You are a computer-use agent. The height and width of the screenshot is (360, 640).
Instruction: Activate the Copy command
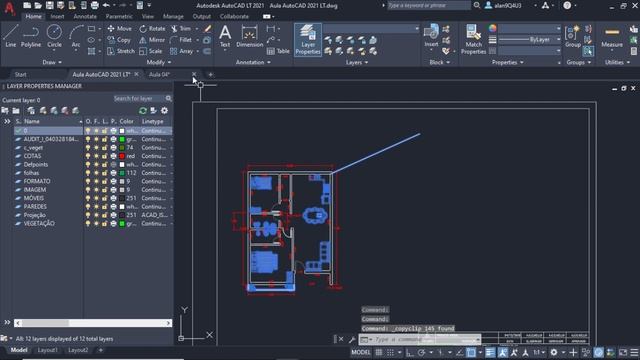[119, 40]
